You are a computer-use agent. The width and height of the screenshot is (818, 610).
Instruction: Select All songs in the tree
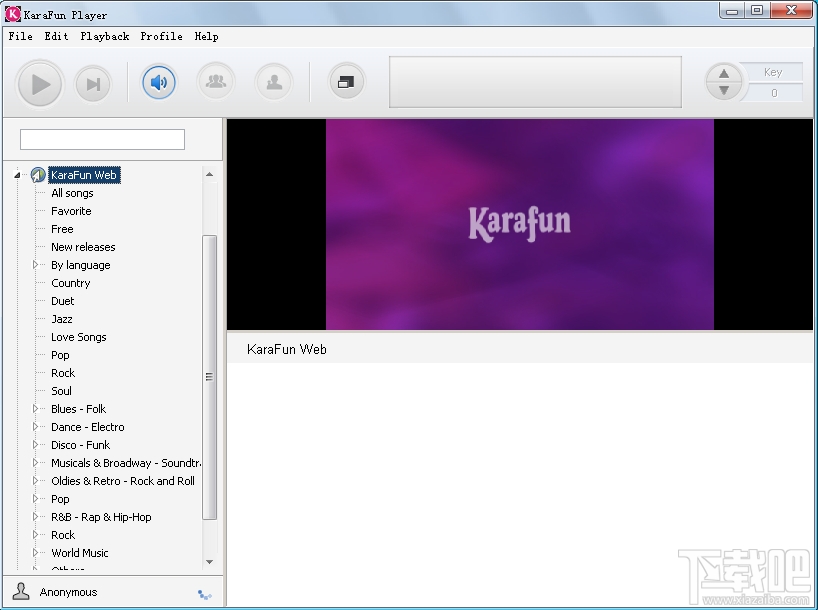pyautogui.click(x=72, y=193)
